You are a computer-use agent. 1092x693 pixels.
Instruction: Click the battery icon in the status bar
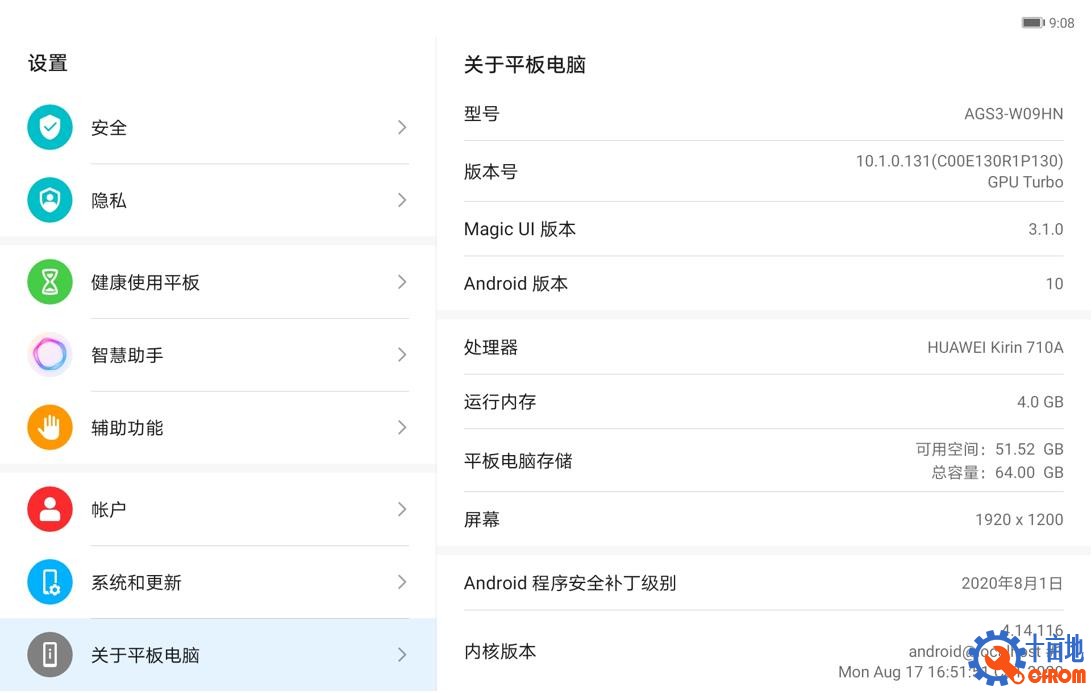click(x=1032, y=22)
